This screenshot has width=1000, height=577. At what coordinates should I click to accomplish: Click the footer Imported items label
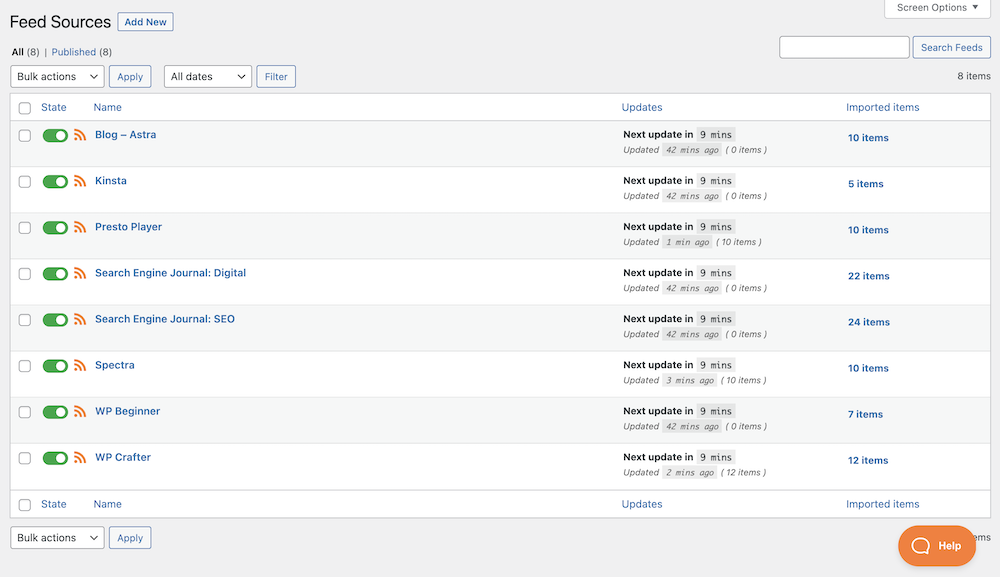[x=883, y=504]
